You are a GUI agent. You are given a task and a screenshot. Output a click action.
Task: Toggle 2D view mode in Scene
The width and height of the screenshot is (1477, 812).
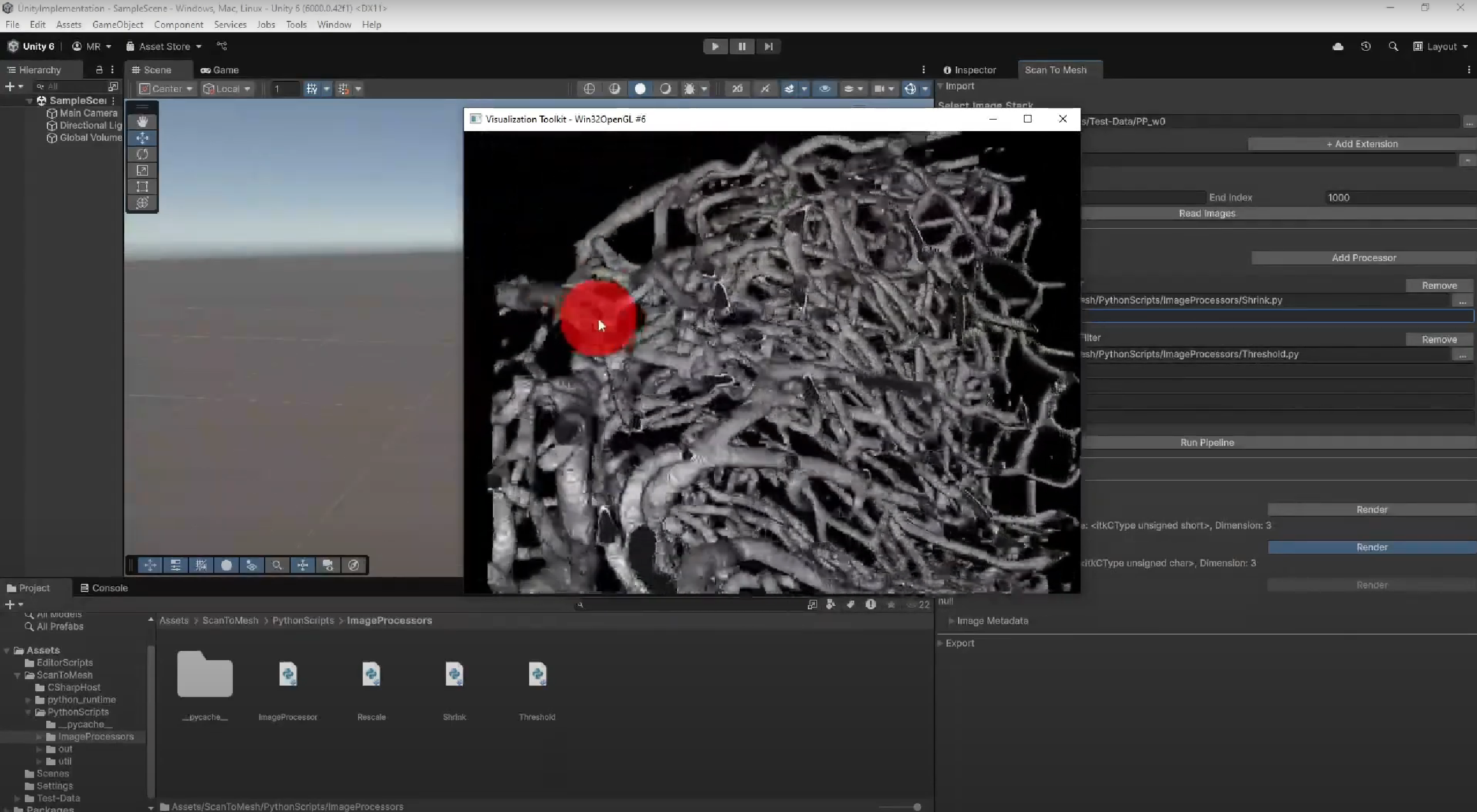click(x=737, y=89)
